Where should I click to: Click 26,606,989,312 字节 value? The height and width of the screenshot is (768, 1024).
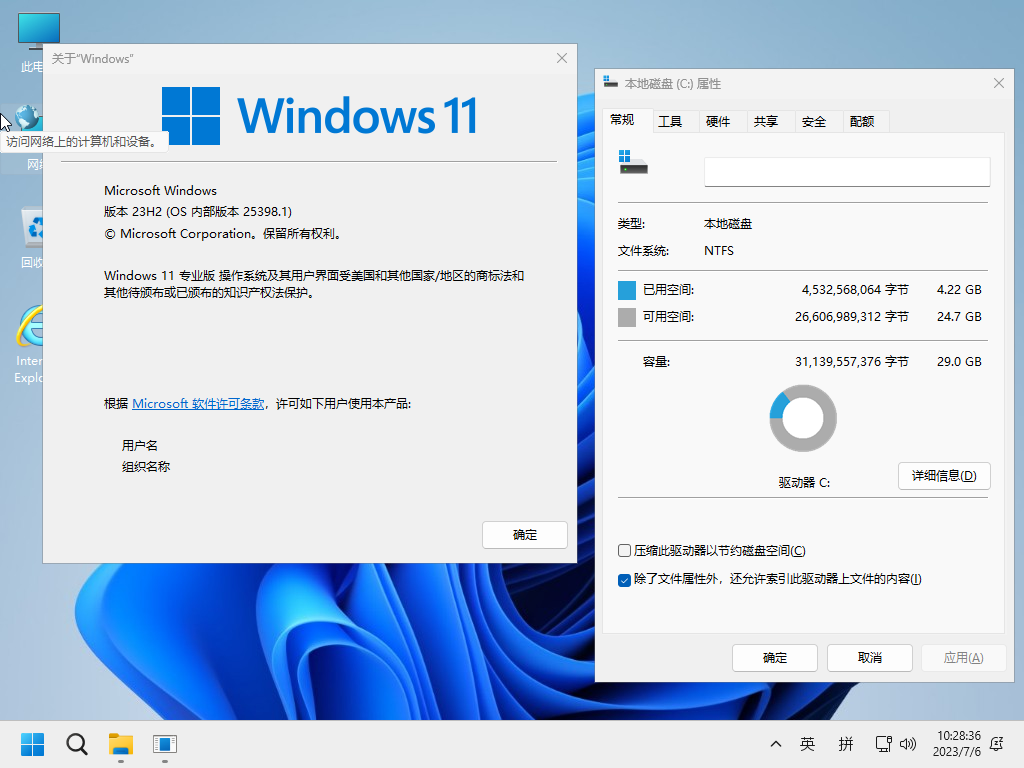pos(852,317)
